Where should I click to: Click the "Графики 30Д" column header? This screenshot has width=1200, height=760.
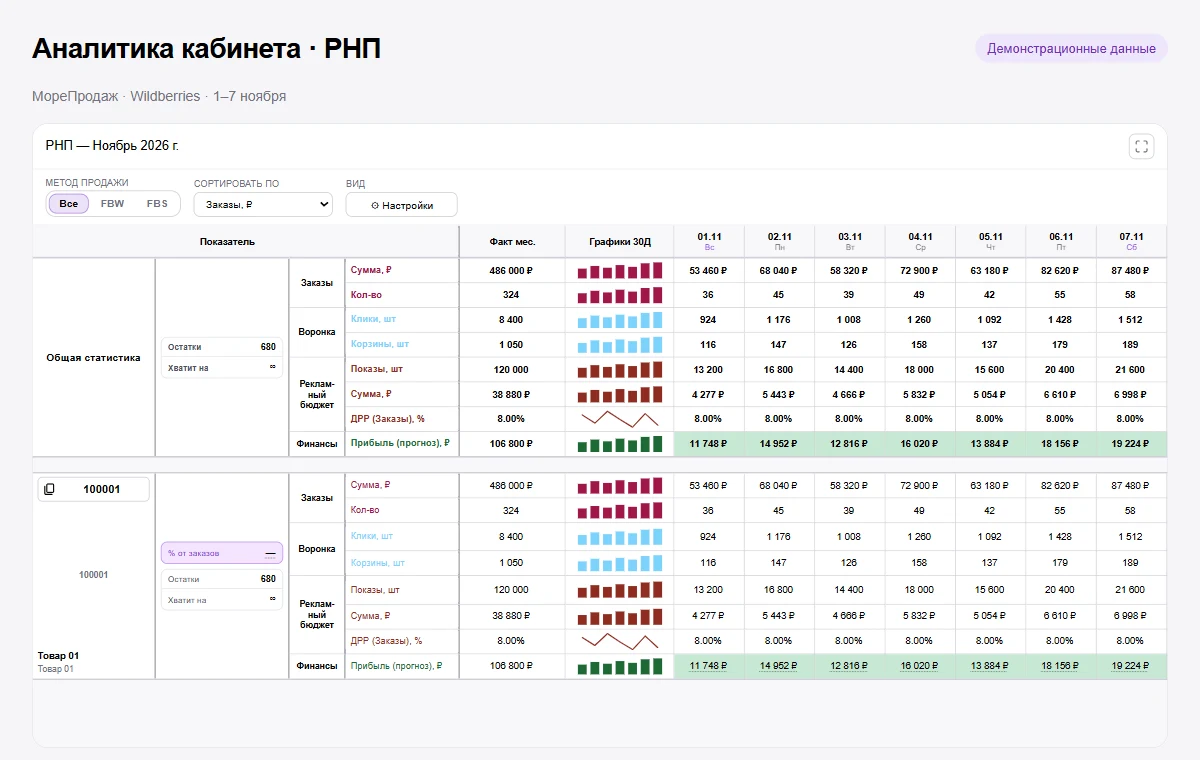pos(620,242)
